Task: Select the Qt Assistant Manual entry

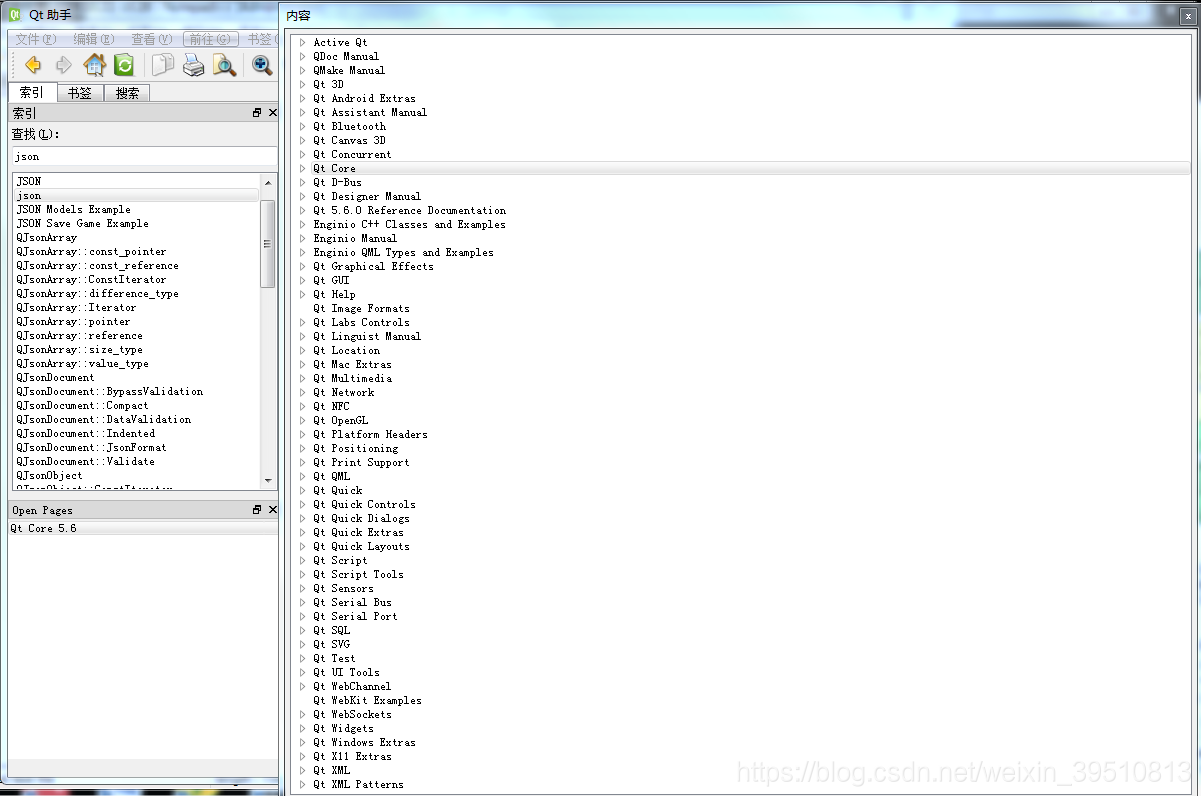Action: click(x=370, y=112)
